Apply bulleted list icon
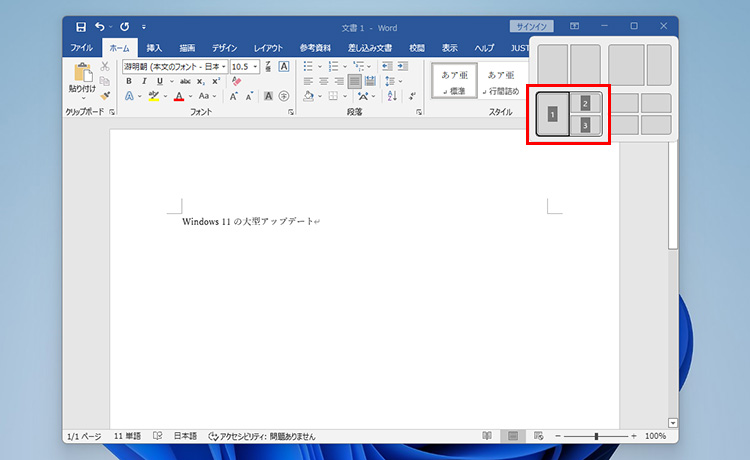The width and height of the screenshot is (750, 460). [x=308, y=66]
